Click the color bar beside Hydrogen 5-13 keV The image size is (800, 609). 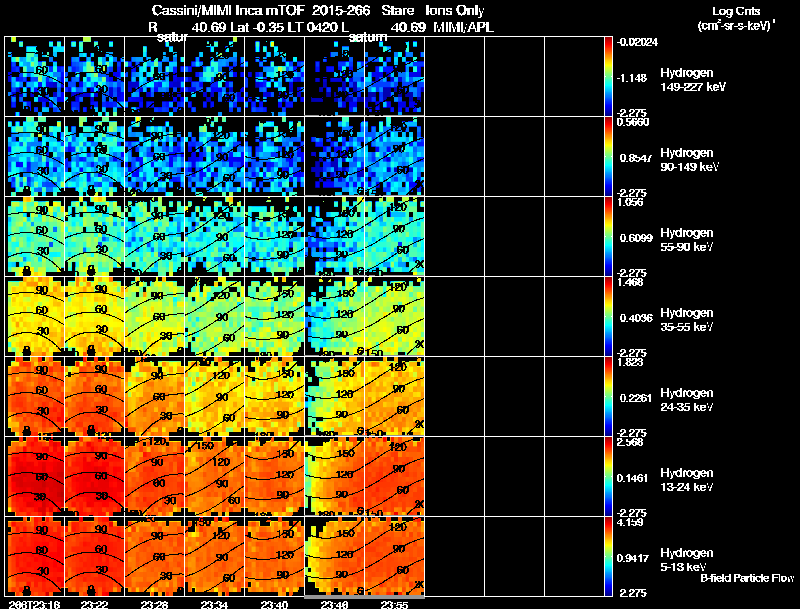(608, 556)
